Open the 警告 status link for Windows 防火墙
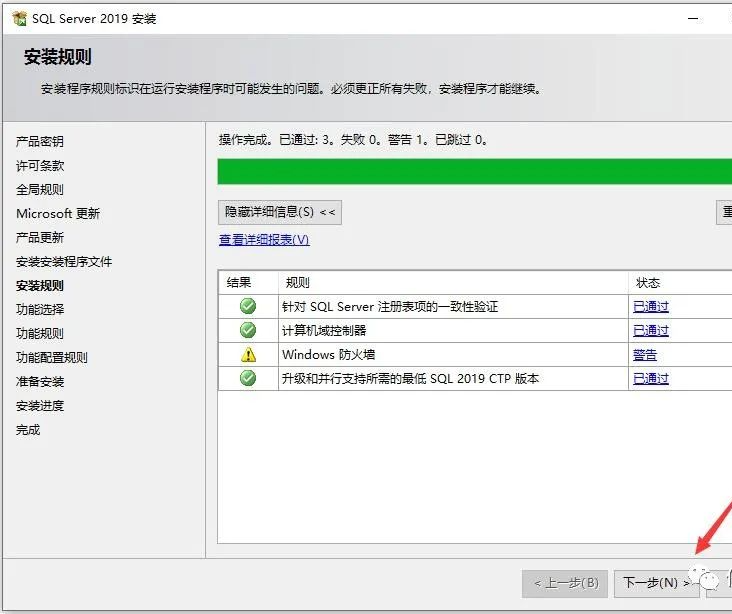The height and width of the screenshot is (614, 732). (645, 355)
